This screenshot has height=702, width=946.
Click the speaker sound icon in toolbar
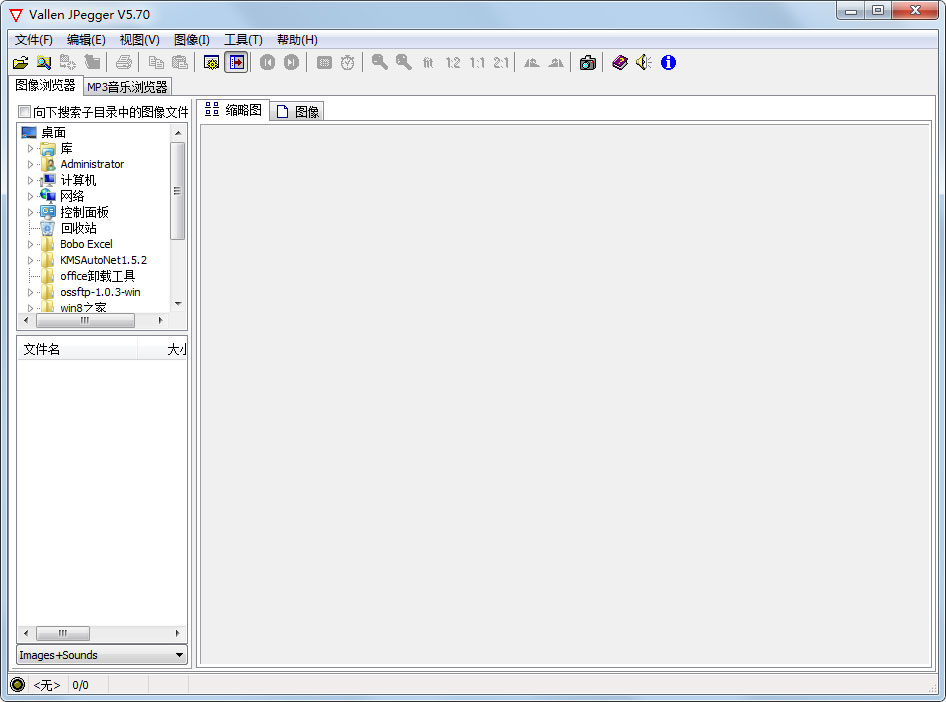[x=644, y=63]
